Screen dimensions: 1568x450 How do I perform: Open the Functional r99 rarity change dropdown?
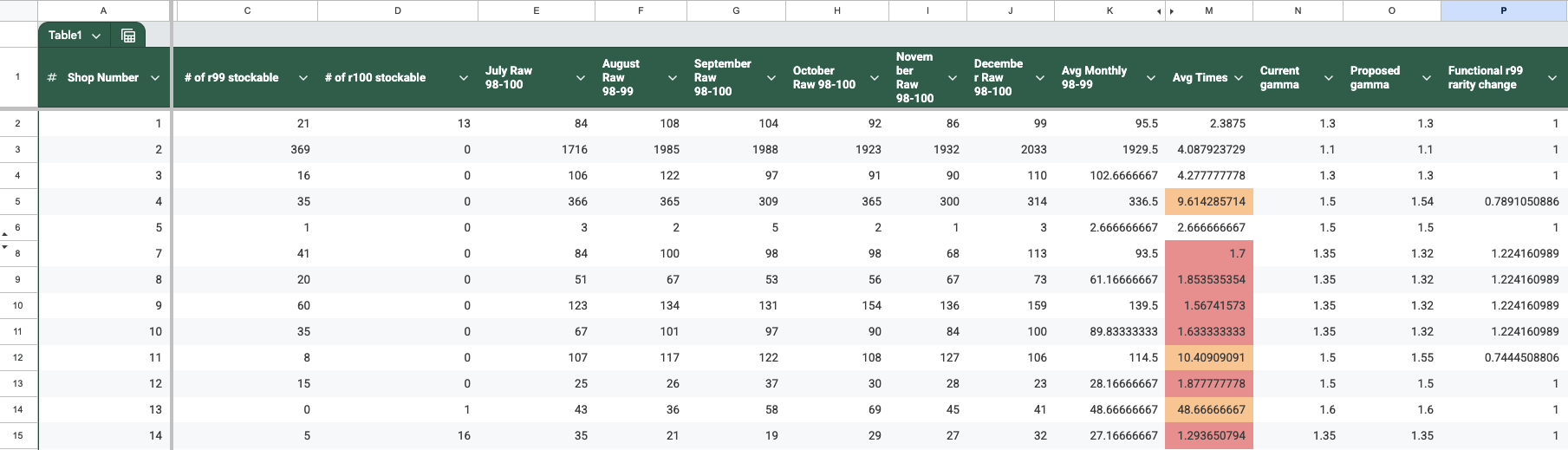1552,78
